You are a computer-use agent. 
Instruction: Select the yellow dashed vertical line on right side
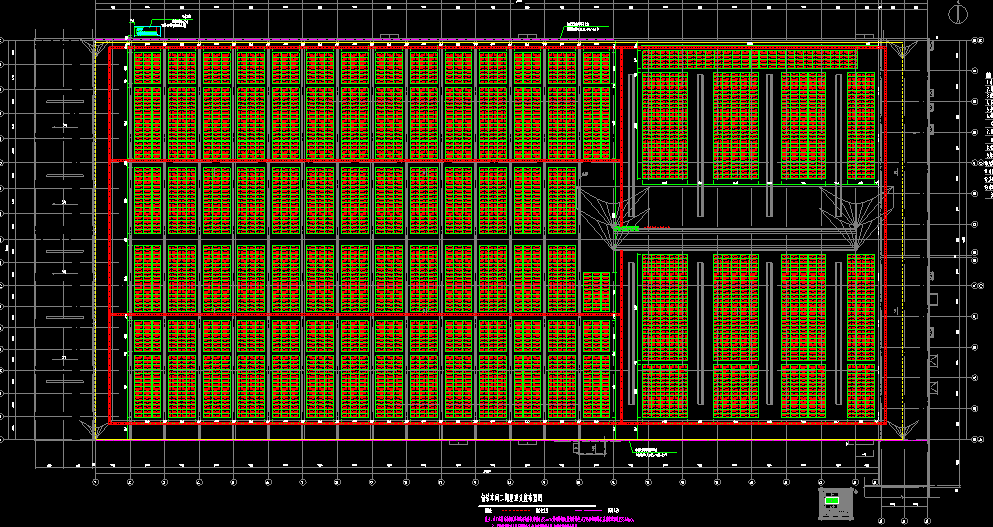click(902, 240)
